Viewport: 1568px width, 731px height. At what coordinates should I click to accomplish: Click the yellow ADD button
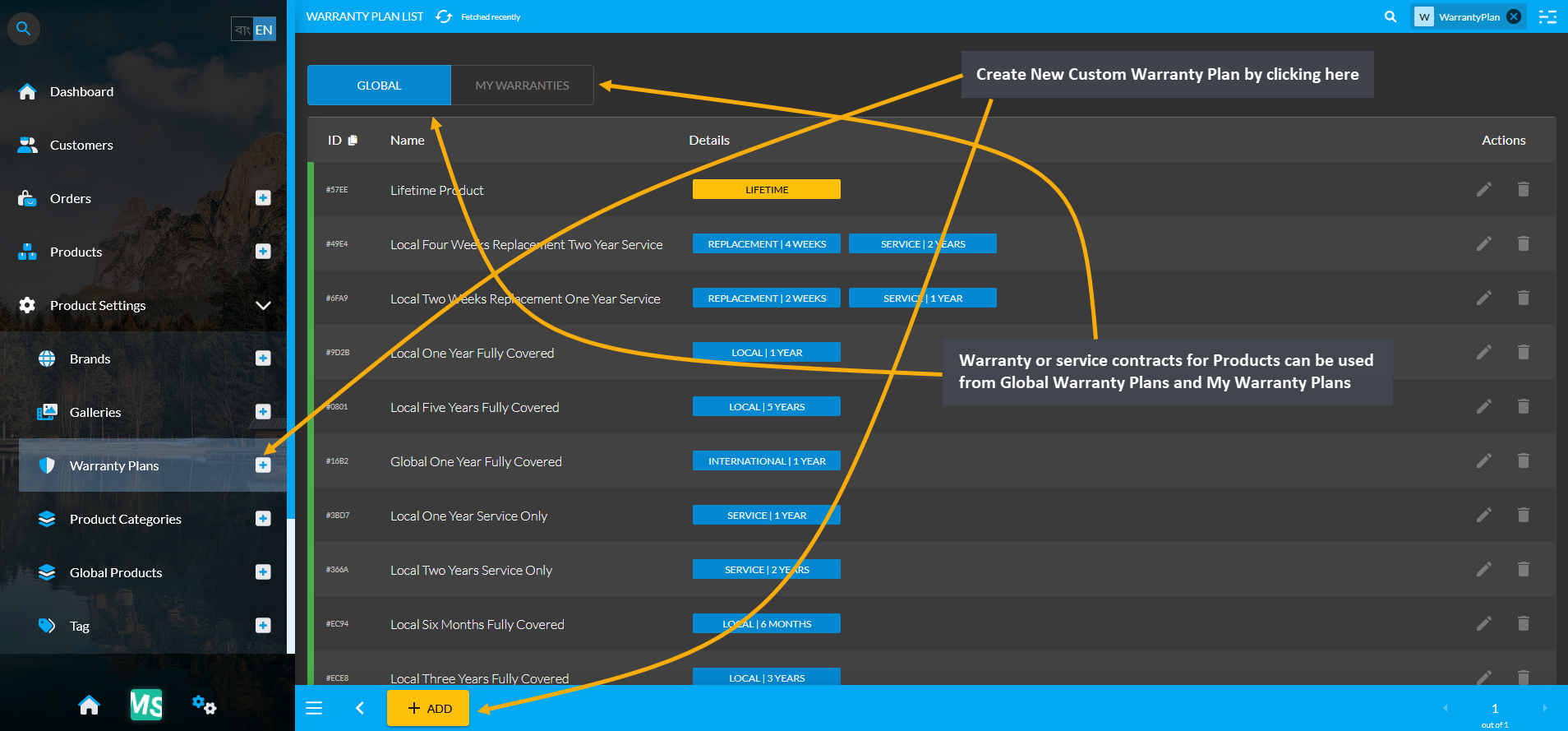tap(428, 708)
